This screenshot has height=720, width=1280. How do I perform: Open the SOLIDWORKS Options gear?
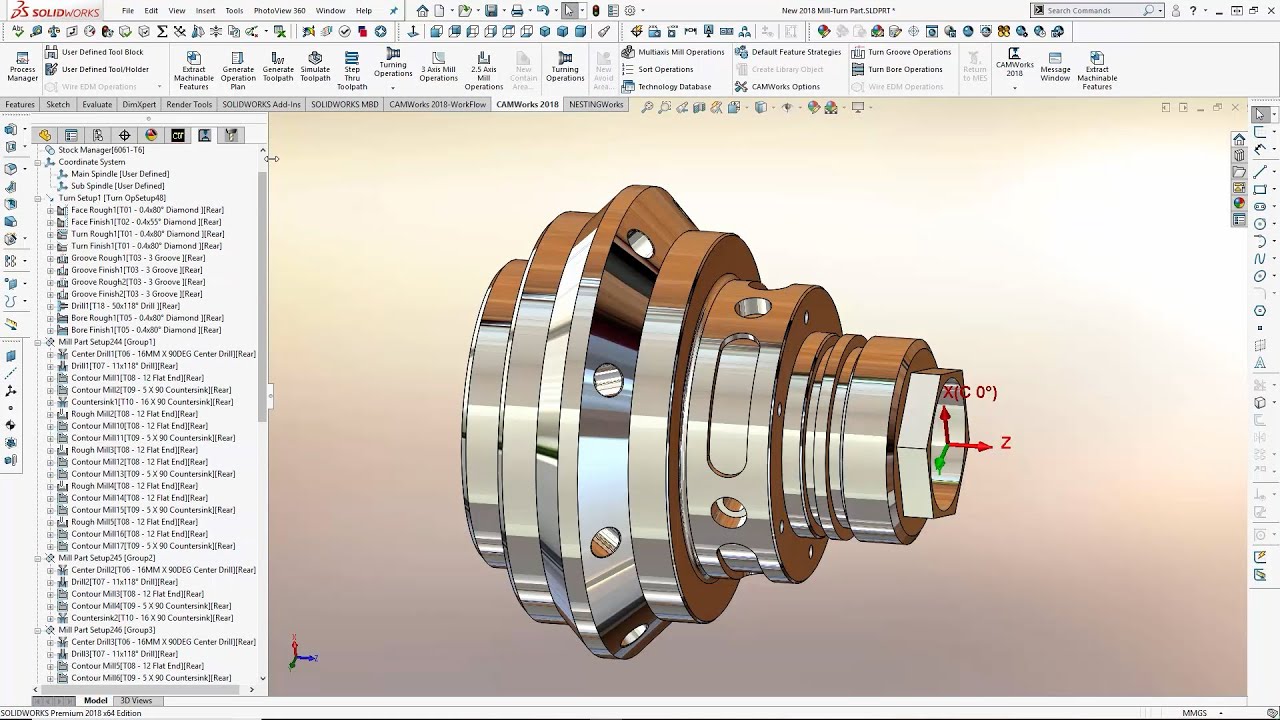[631, 10]
